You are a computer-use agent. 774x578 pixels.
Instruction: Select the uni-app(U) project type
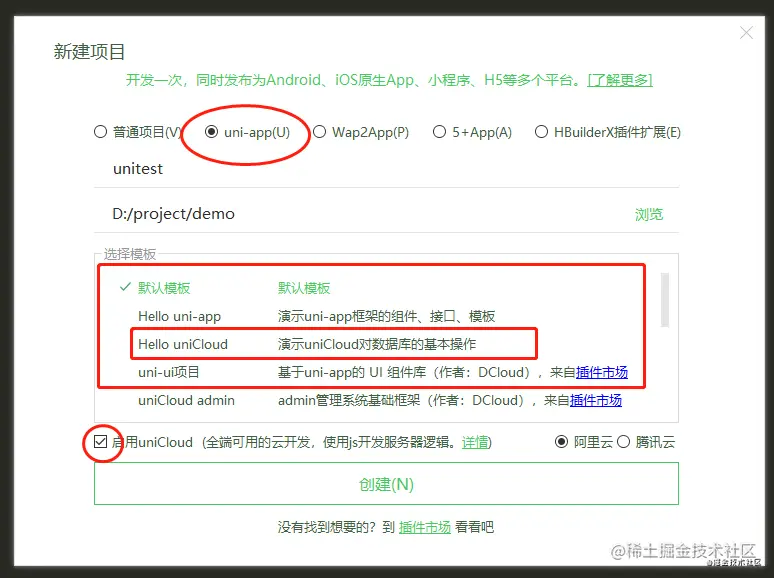[x=211, y=132]
